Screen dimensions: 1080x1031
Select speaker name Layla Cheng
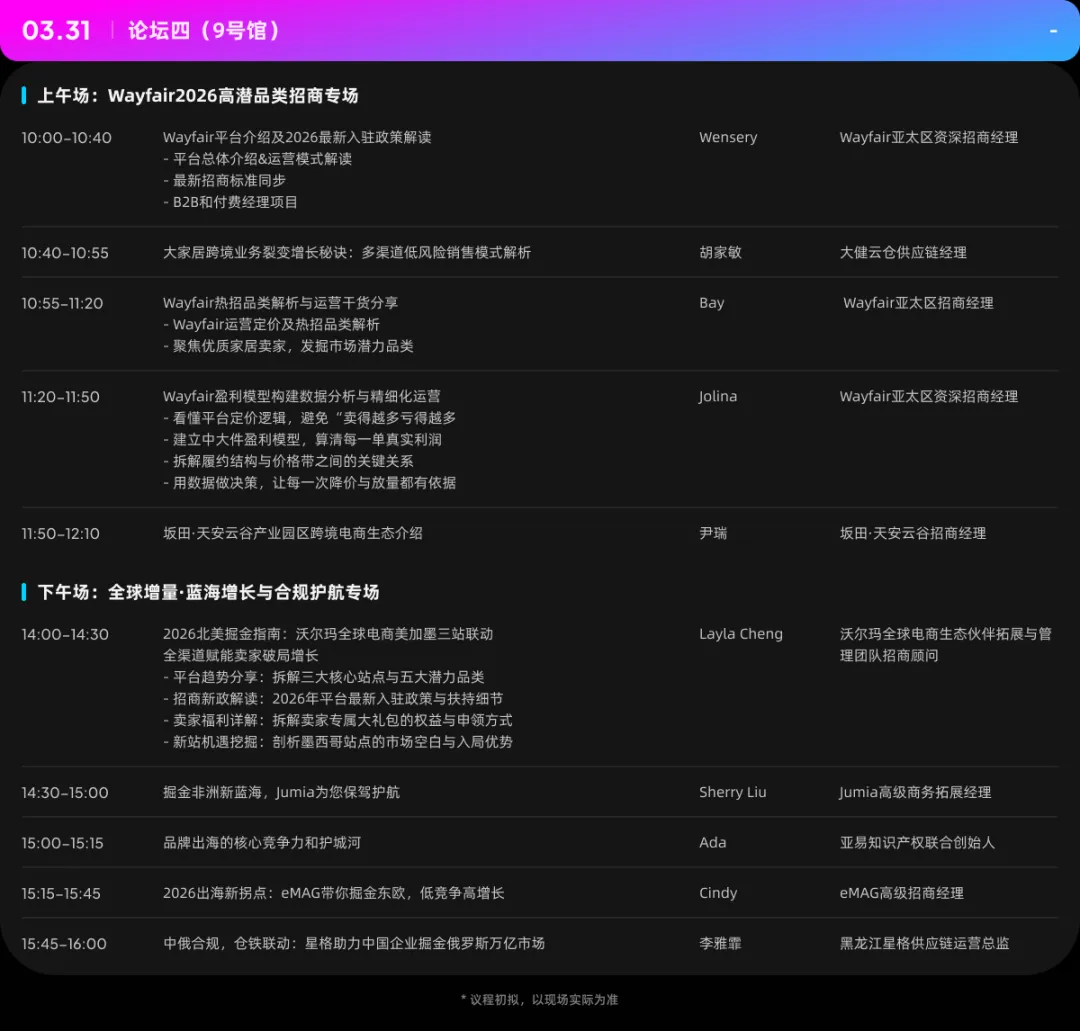(x=741, y=634)
